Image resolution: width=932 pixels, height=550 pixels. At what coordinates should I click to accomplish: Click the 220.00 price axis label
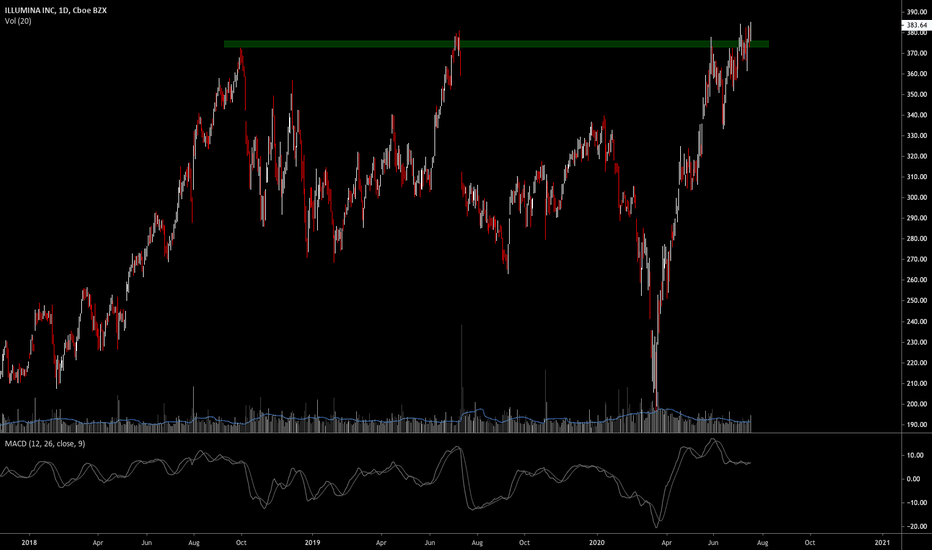pyautogui.click(x=917, y=363)
